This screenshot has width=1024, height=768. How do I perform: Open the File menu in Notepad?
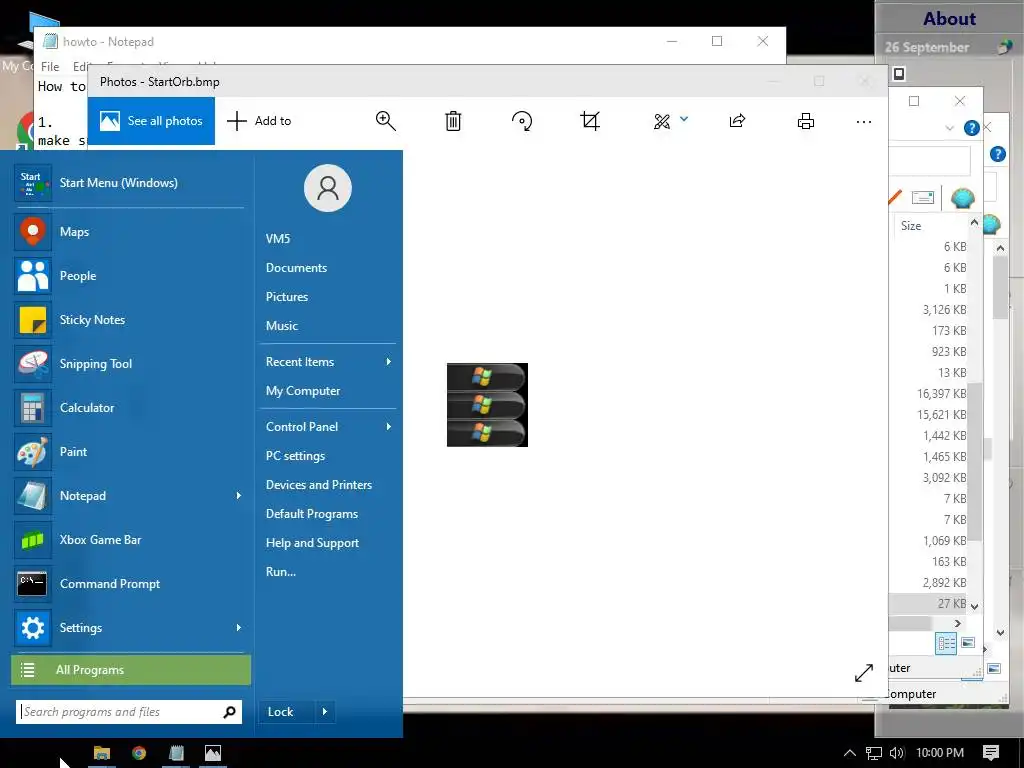50,67
